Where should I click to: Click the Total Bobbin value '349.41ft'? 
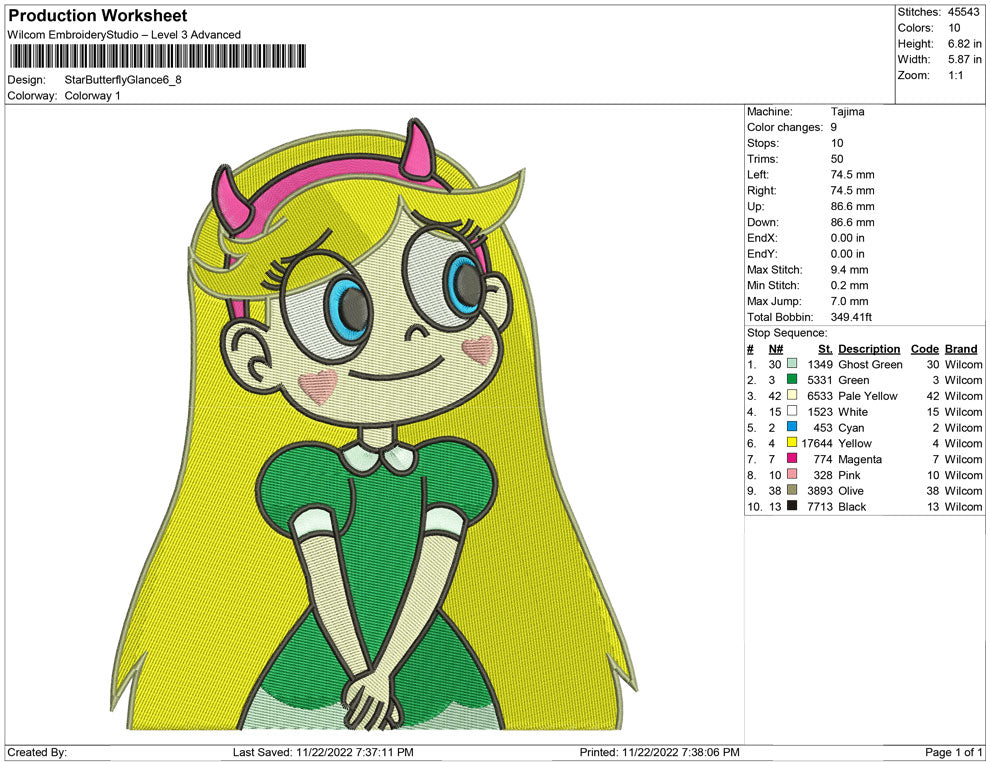coord(851,317)
